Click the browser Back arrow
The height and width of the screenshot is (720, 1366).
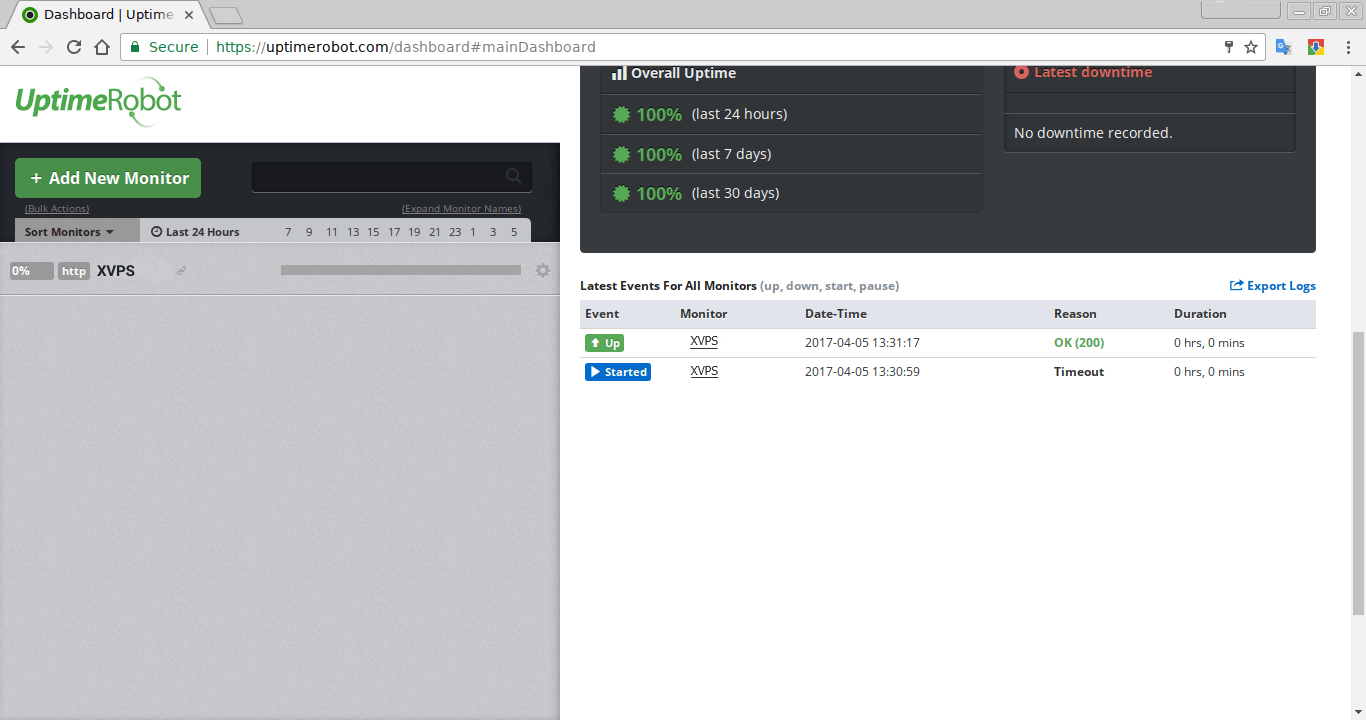pos(18,47)
